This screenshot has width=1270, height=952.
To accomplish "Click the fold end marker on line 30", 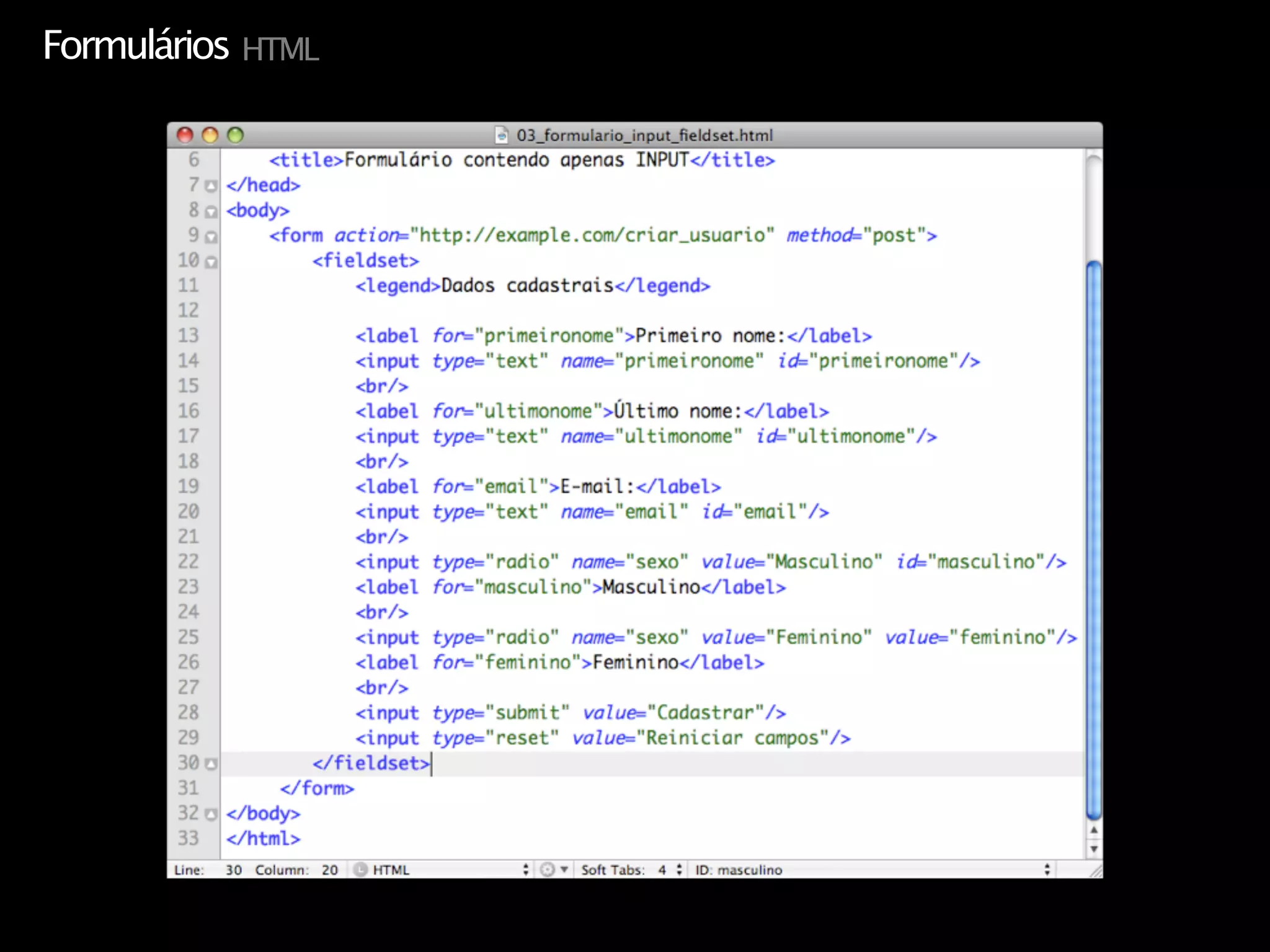I will (x=211, y=764).
